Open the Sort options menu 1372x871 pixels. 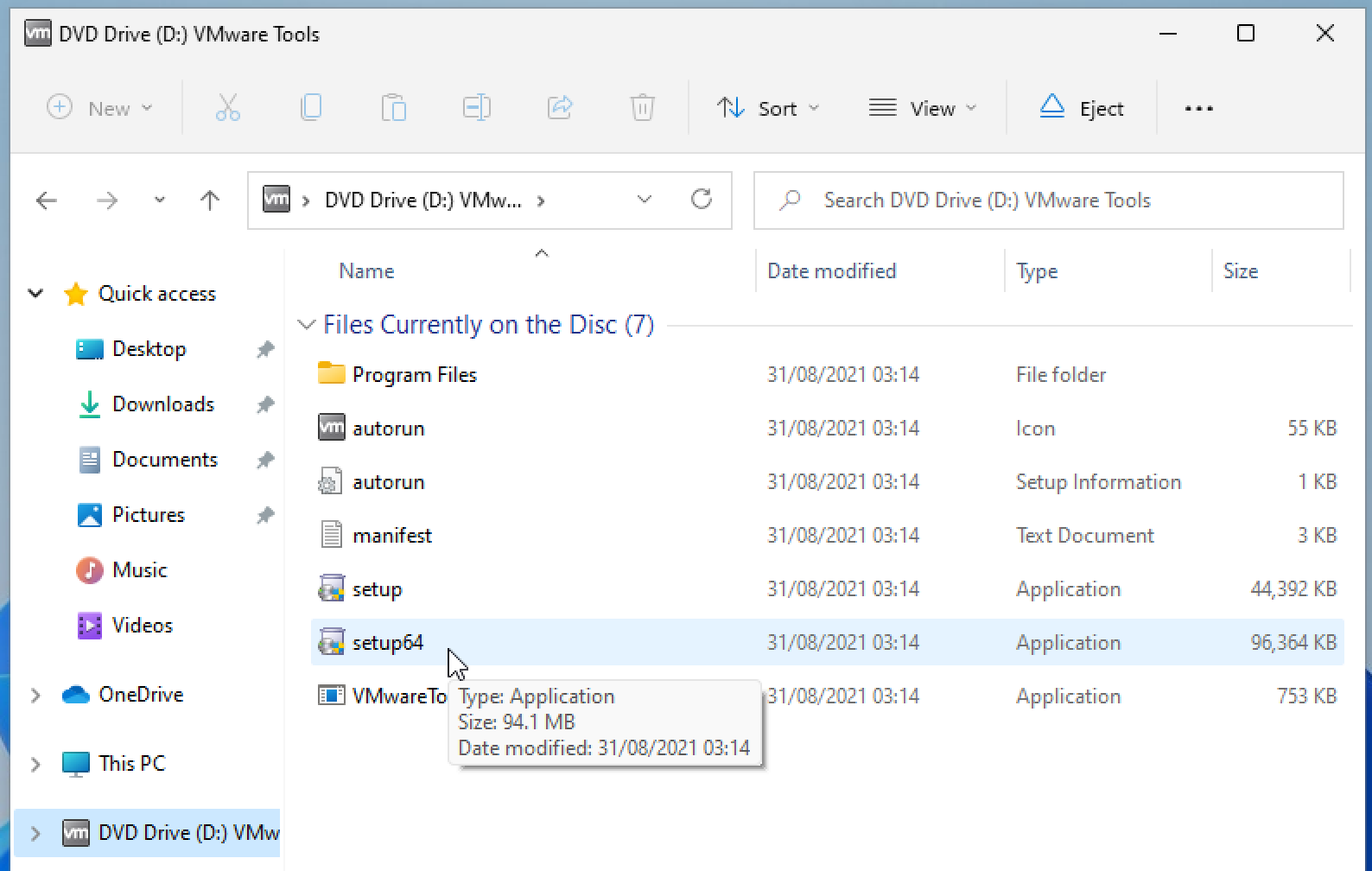pos(767,108)
